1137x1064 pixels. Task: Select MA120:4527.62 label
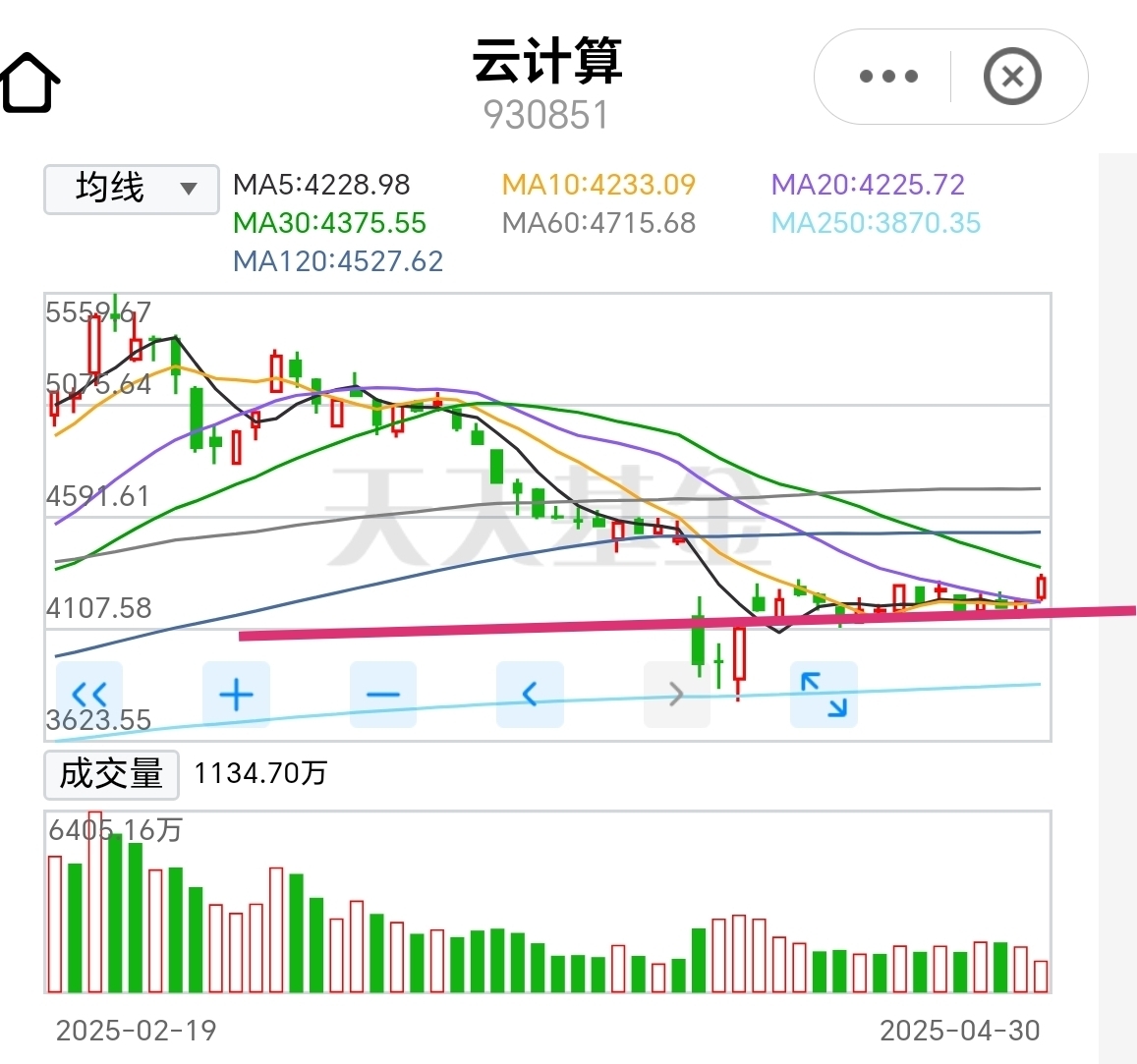(338, 261)
